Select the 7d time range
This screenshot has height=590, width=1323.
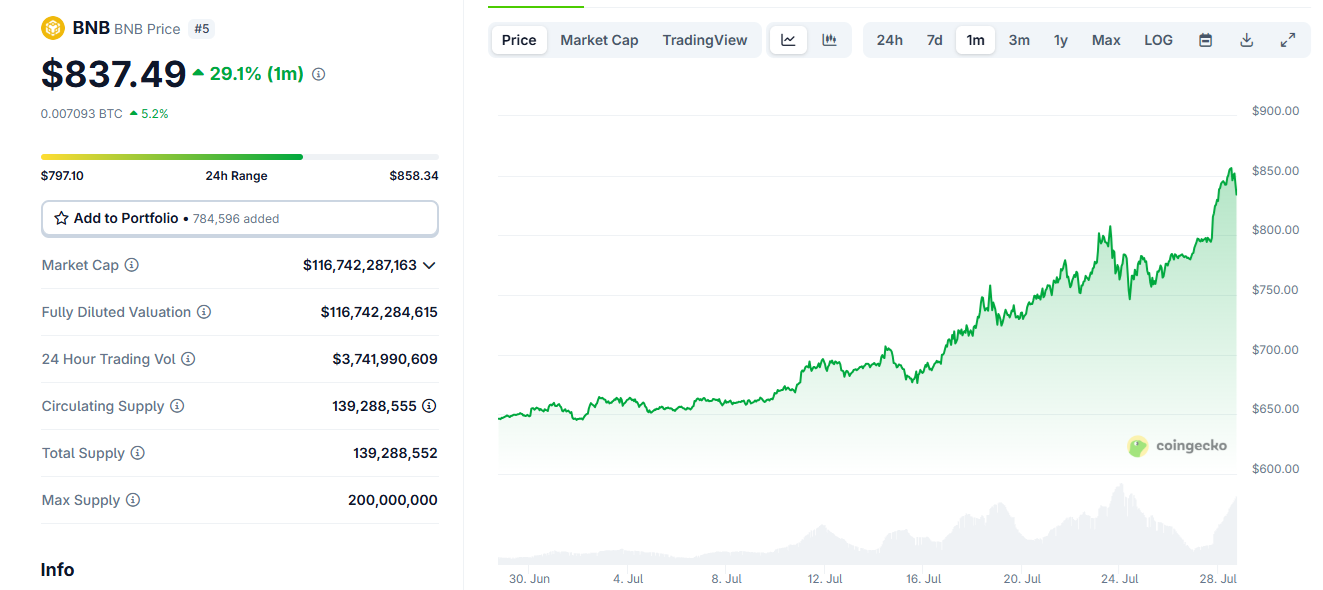(x=934, y=40)
